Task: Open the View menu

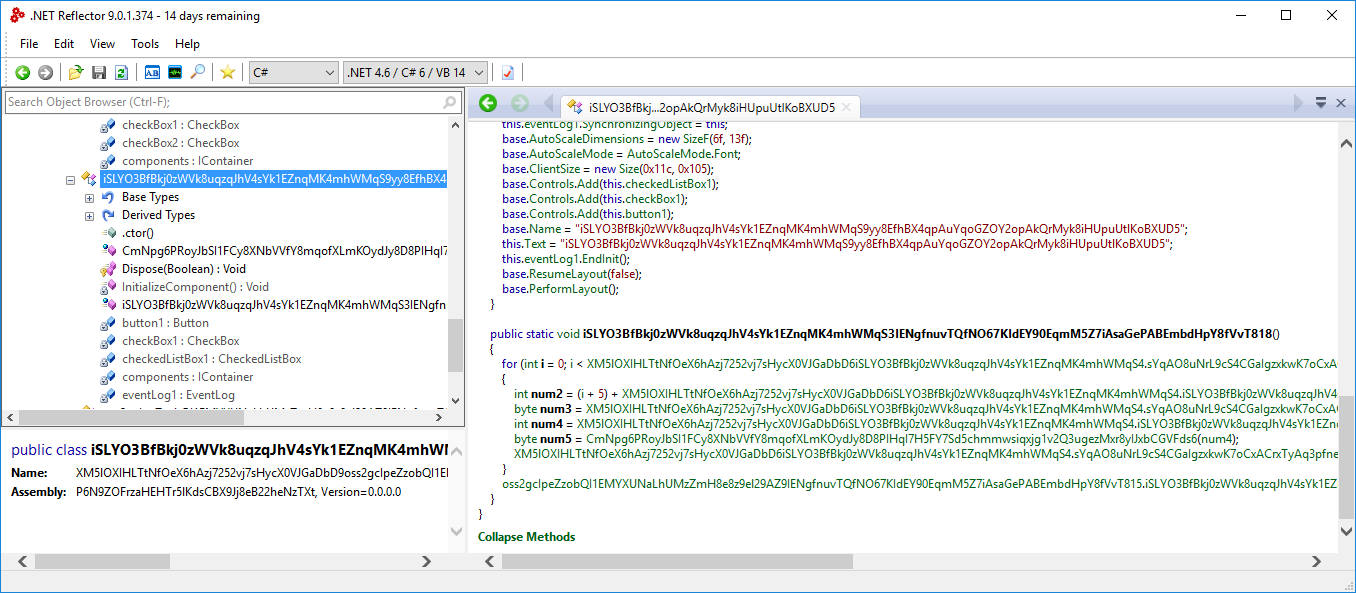Action: (102, 44)
